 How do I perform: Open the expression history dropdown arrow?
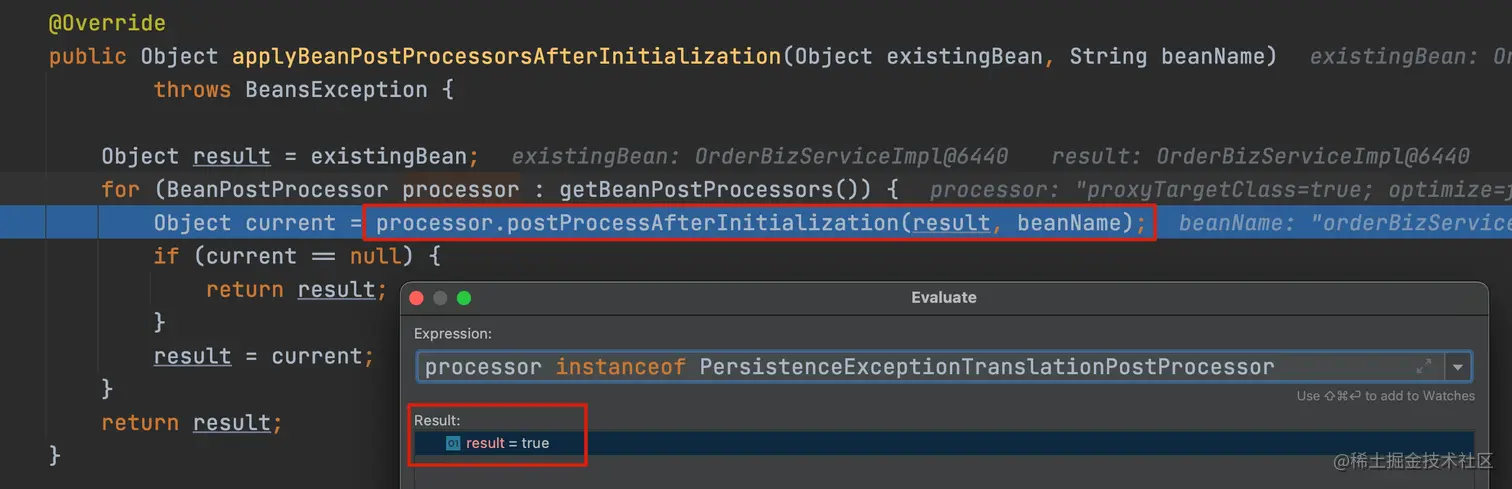(1458, 367)
